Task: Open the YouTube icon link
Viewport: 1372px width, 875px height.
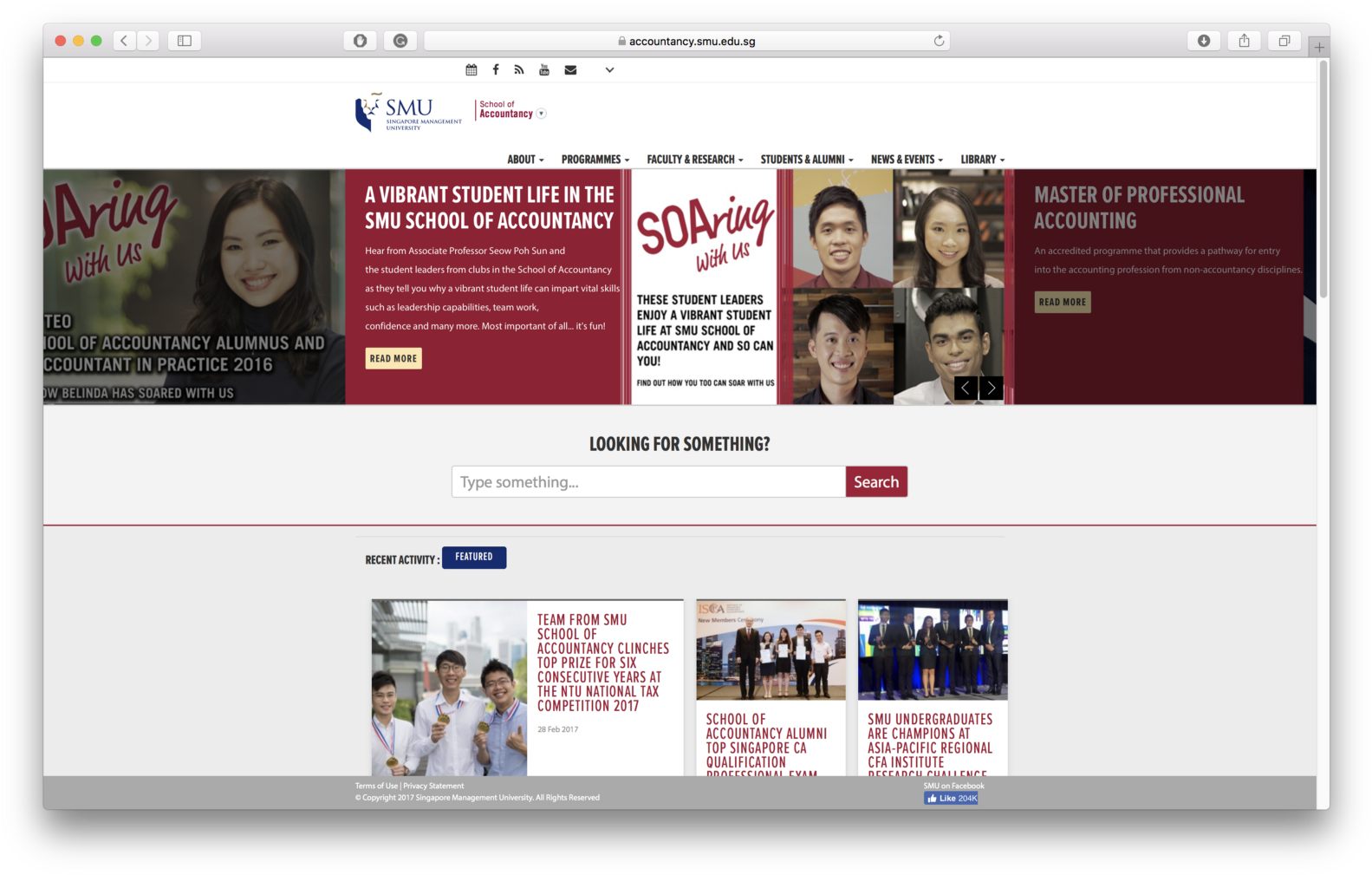Action: (544, 69)
